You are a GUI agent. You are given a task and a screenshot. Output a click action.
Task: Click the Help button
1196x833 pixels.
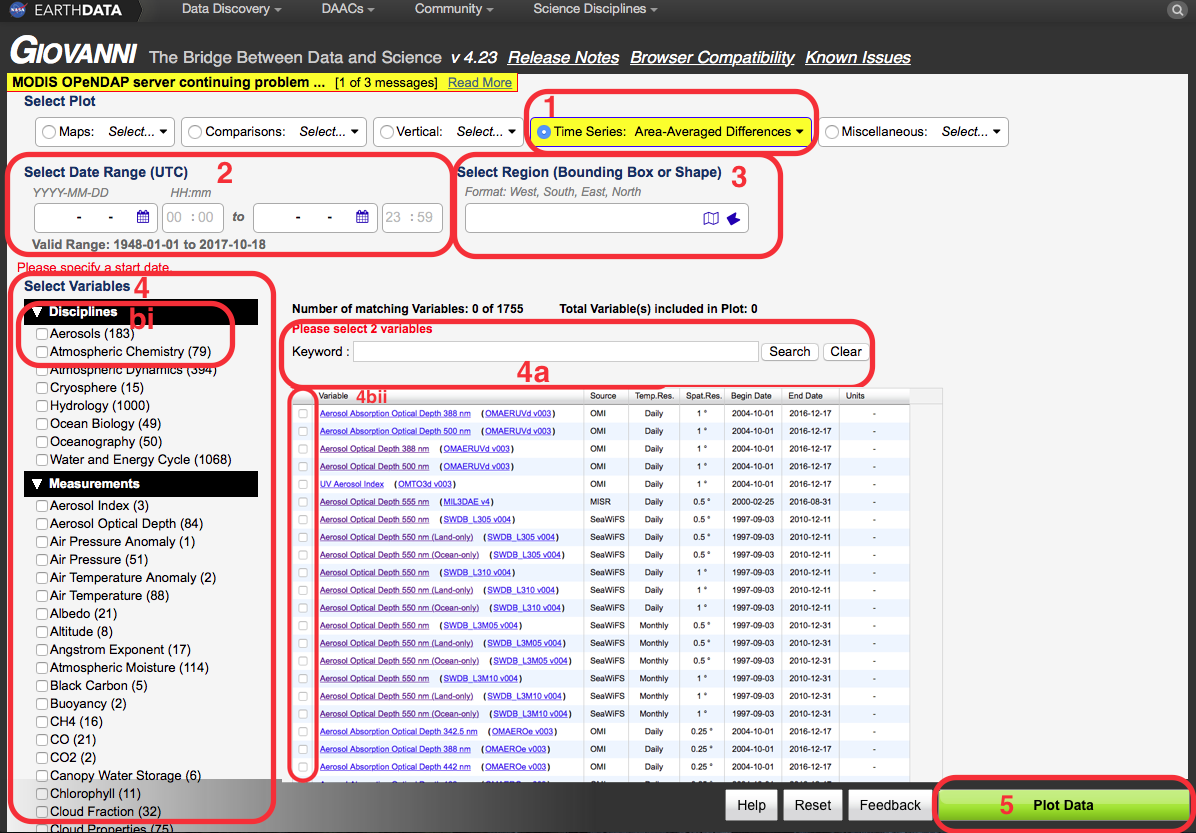751,805
